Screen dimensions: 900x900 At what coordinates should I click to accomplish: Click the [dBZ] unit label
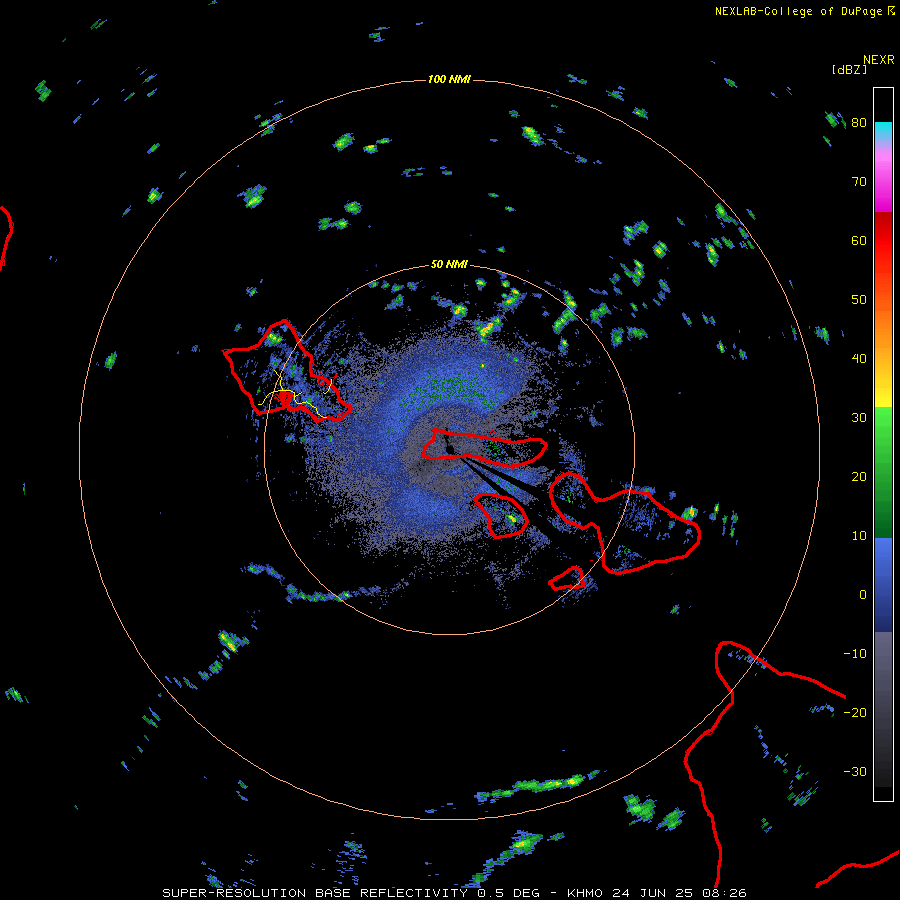tap(849, 69)
